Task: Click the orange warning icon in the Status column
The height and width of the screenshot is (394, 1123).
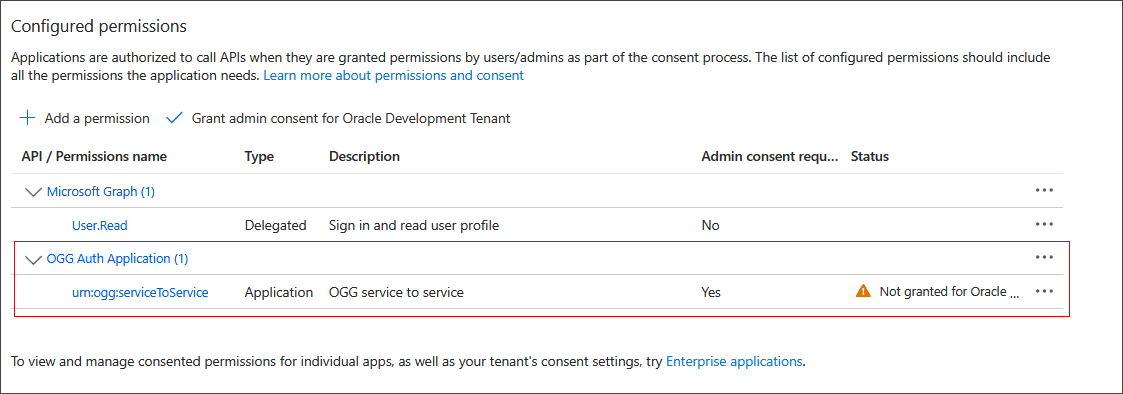Action: [x=863, y=292]
